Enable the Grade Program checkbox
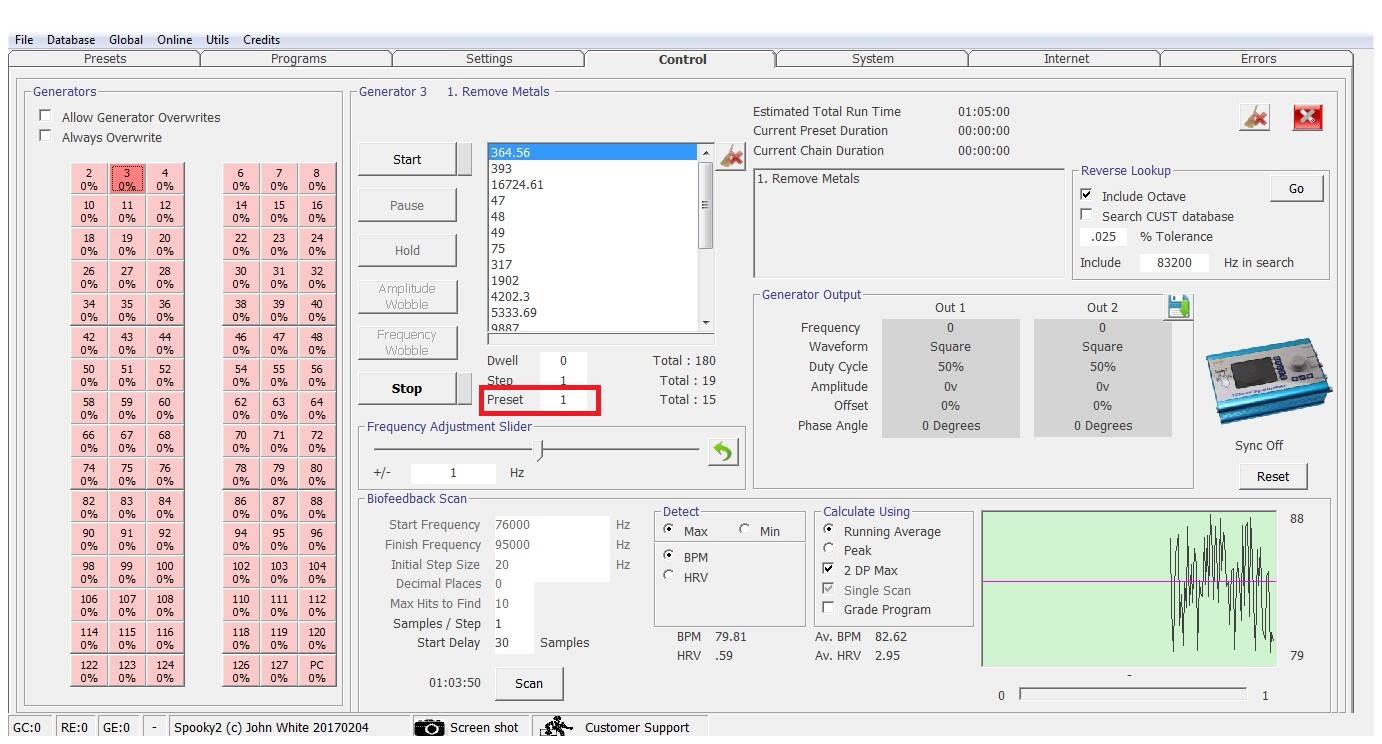 click(829, 608)
